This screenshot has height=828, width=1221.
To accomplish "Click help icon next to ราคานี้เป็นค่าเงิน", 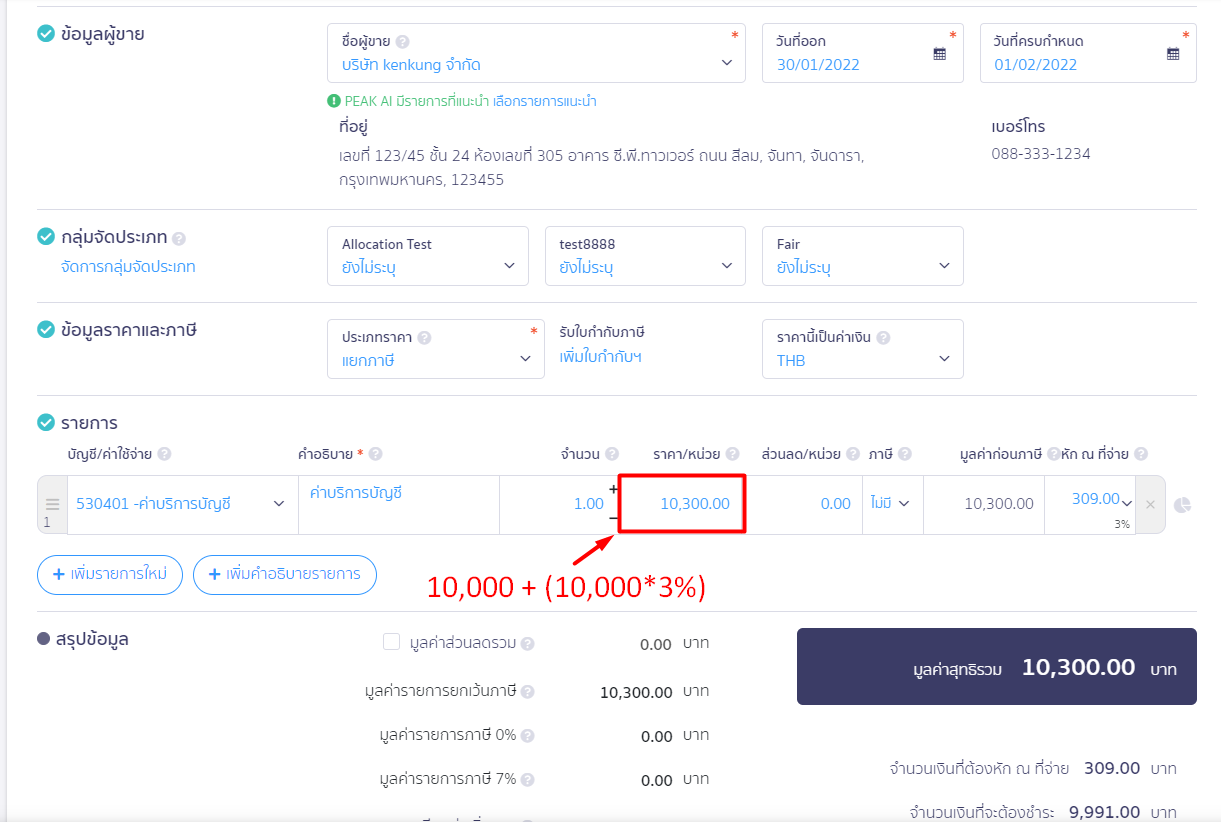I will (884, 338).
